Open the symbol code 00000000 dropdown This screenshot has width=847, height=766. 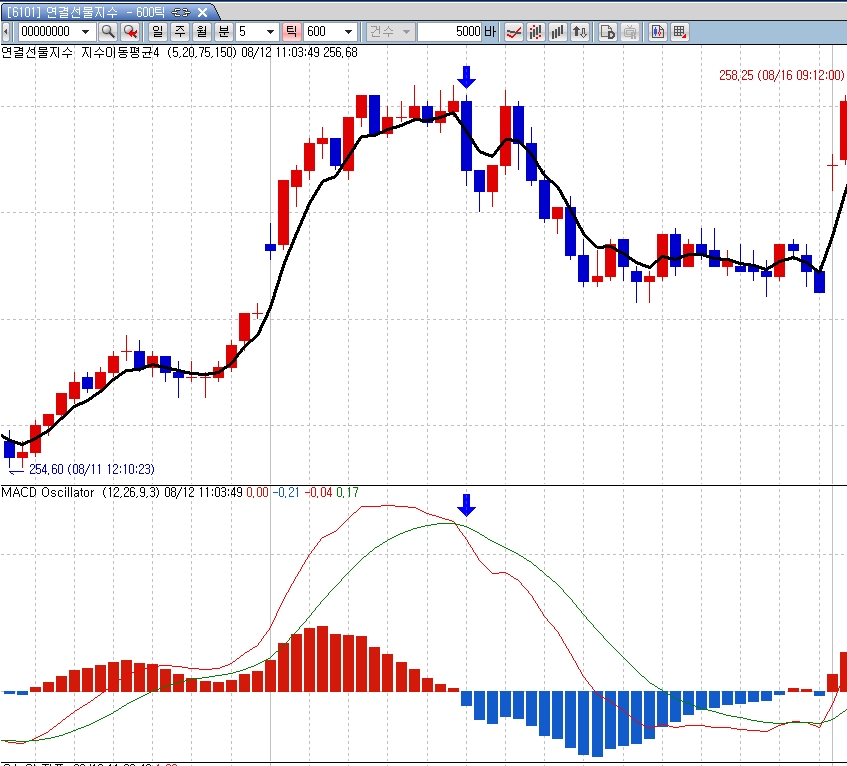(85, 32)
